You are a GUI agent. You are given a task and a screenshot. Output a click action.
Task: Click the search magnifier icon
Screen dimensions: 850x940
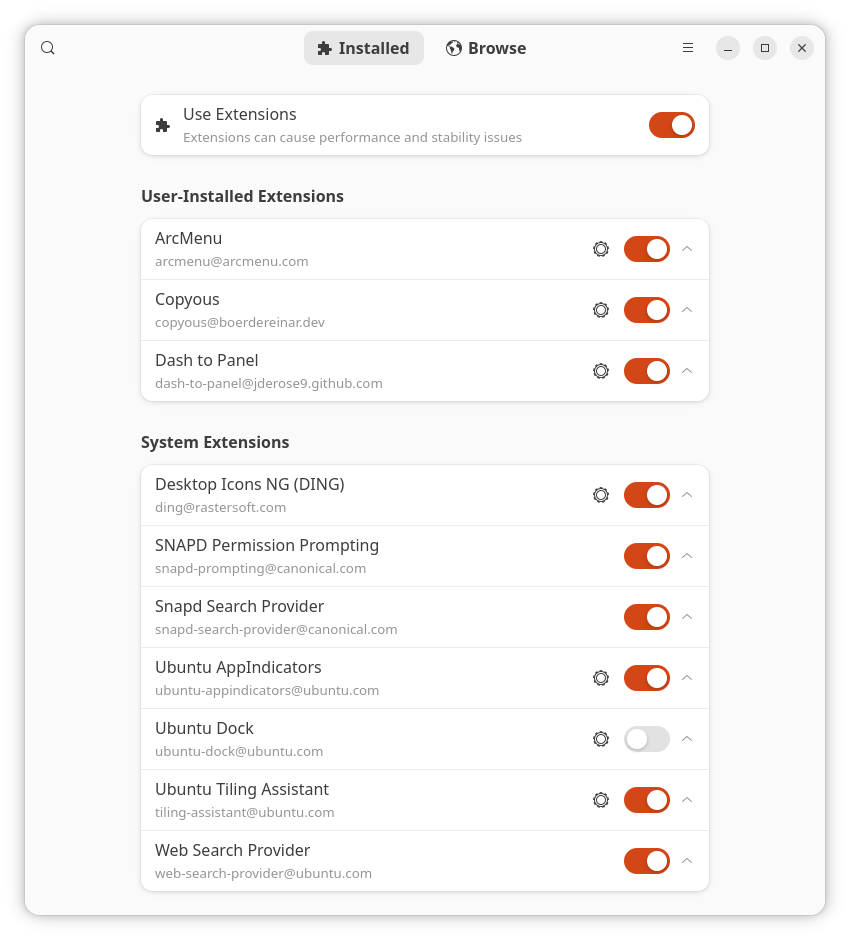48,48
